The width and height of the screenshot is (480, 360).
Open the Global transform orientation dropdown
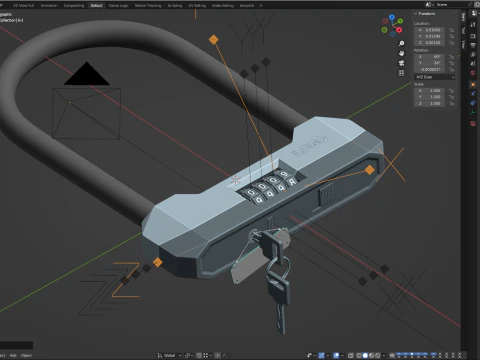click(169, 355)
